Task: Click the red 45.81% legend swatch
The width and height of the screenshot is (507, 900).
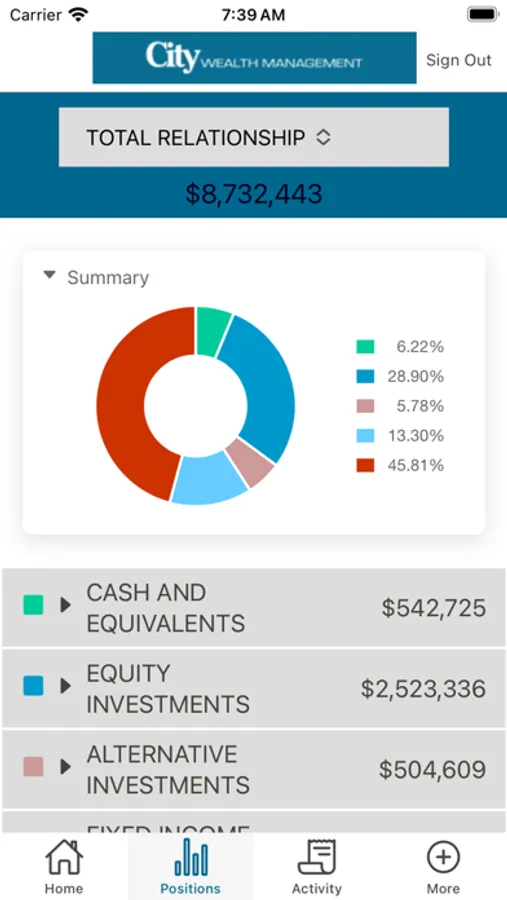Action: coord(365,465)
